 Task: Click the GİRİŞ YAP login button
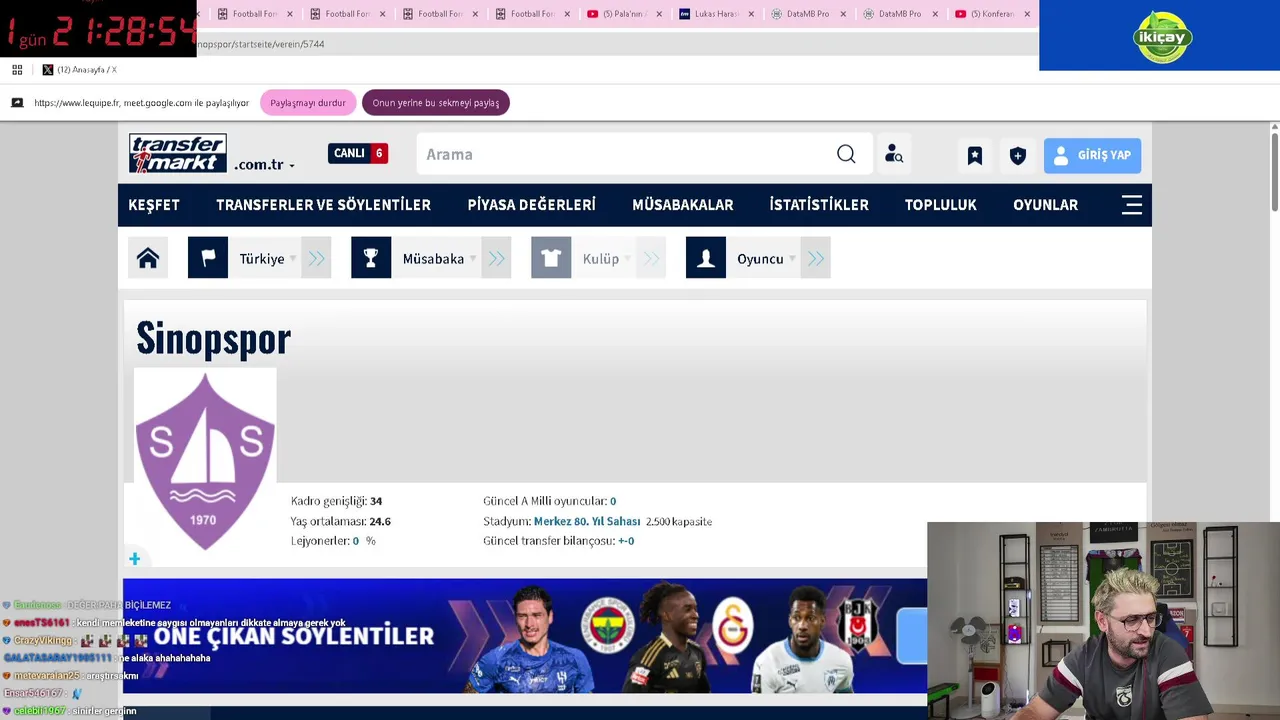coord(1092,155)
